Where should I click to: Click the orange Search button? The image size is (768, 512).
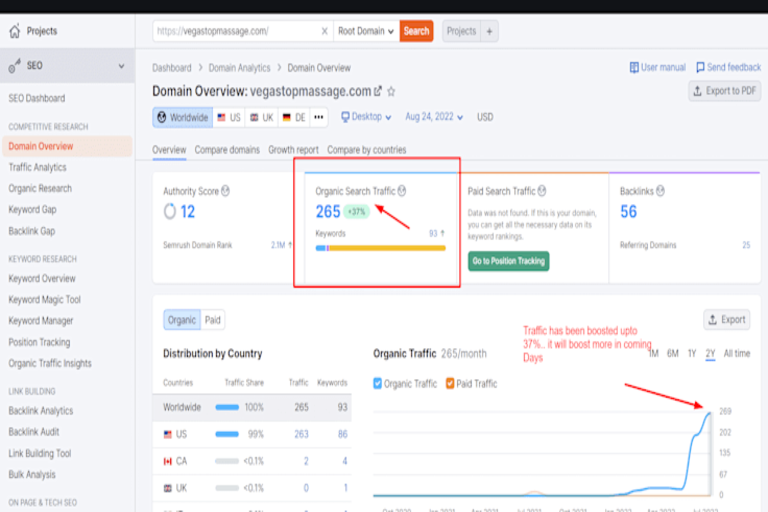click(x=416, y=31)
